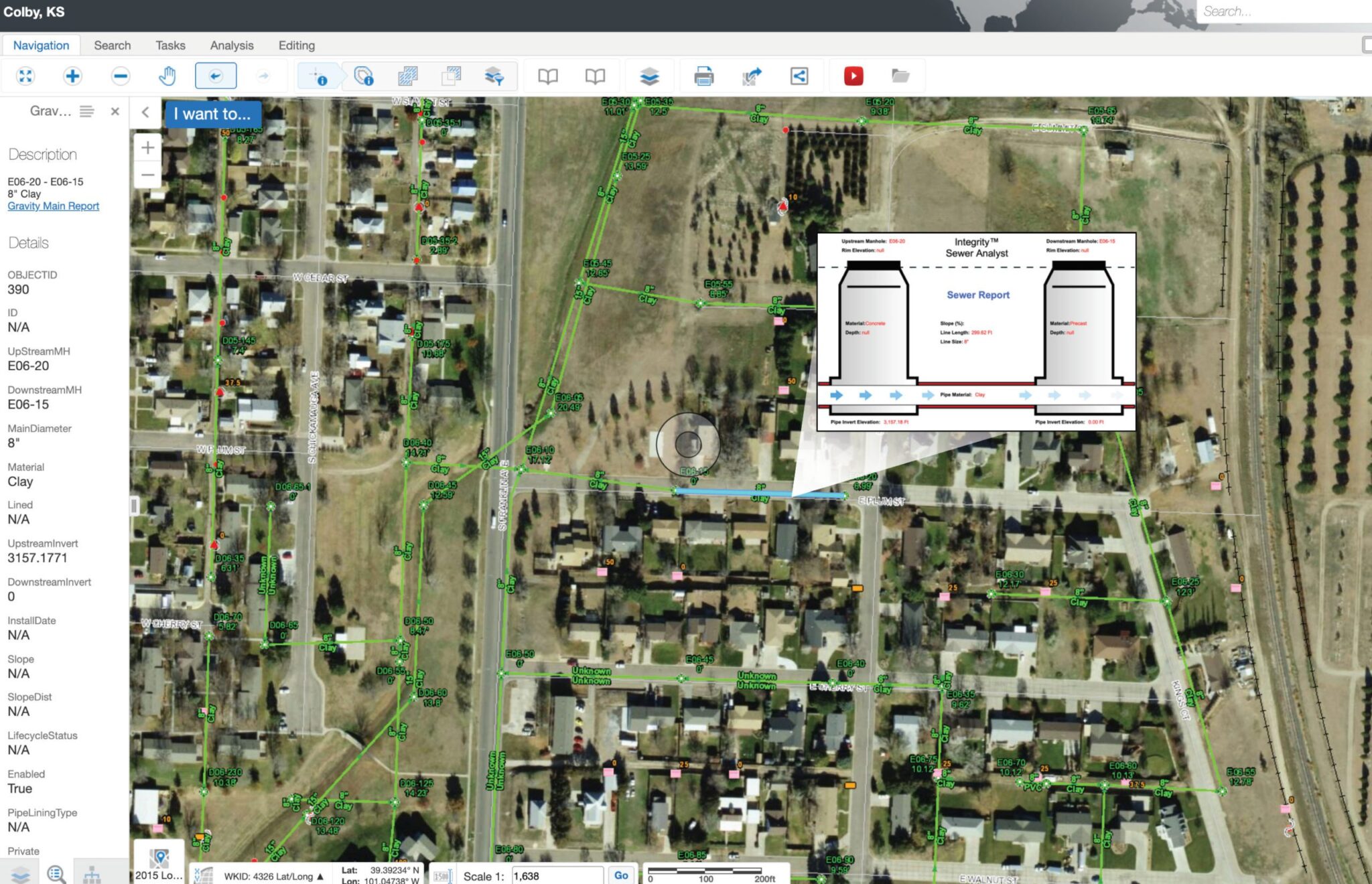Open the Layers panel from the toolbar

point(648,76)
